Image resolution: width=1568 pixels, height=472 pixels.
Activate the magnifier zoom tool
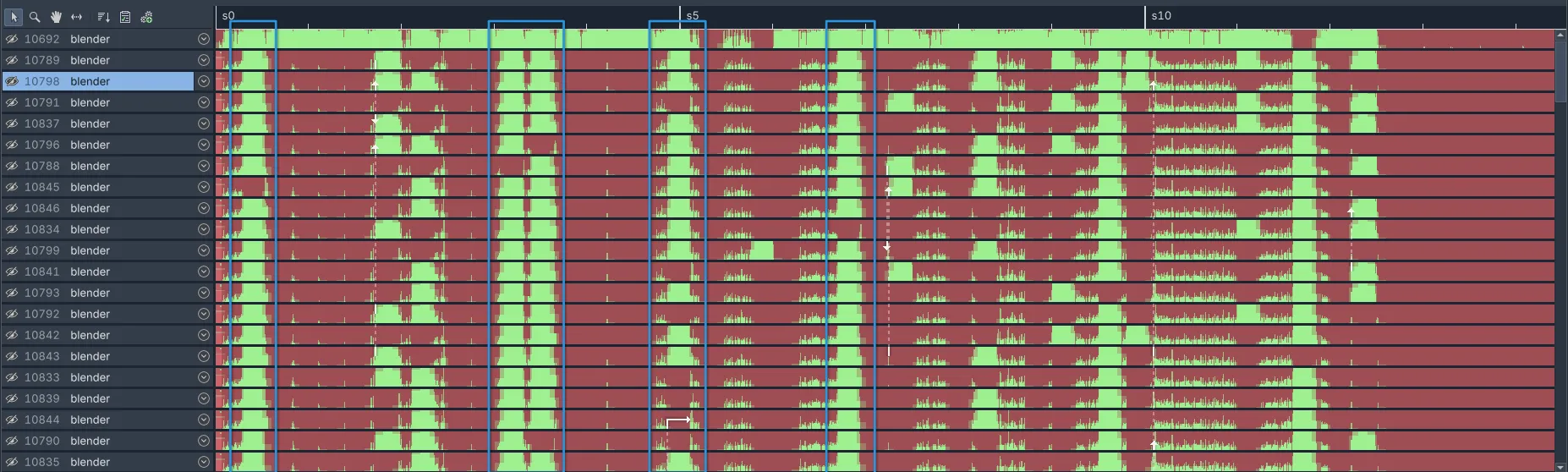(x=35, y=17)
